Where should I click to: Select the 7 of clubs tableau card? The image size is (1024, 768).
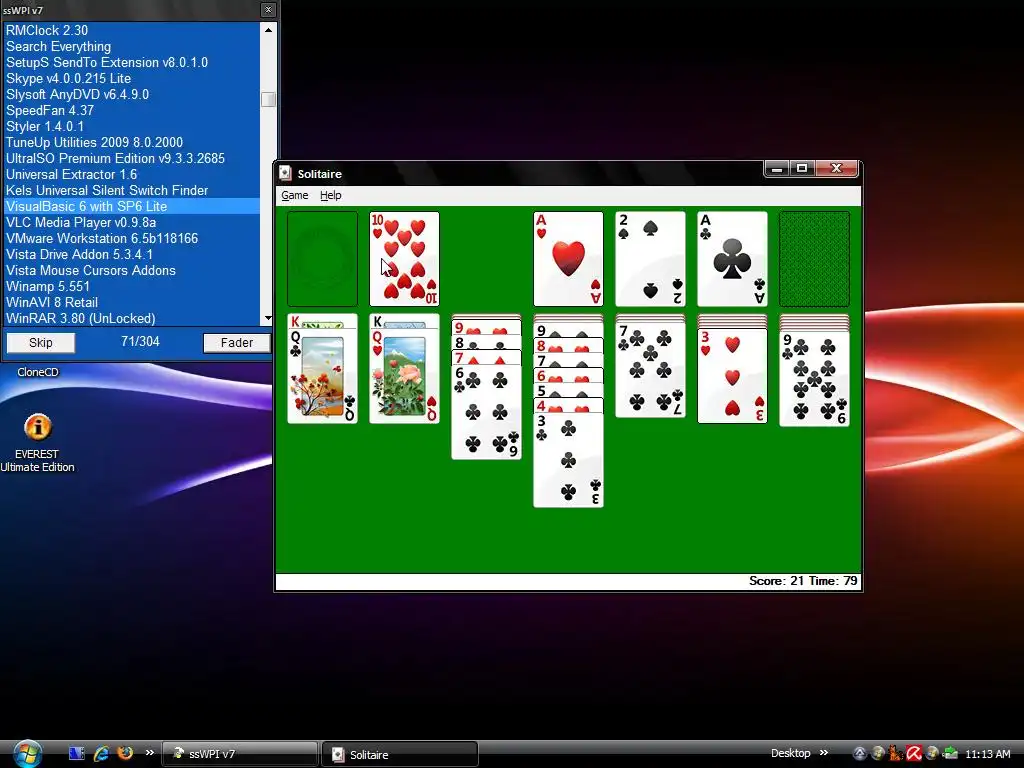pyautogui.click(x=650, y=370)
